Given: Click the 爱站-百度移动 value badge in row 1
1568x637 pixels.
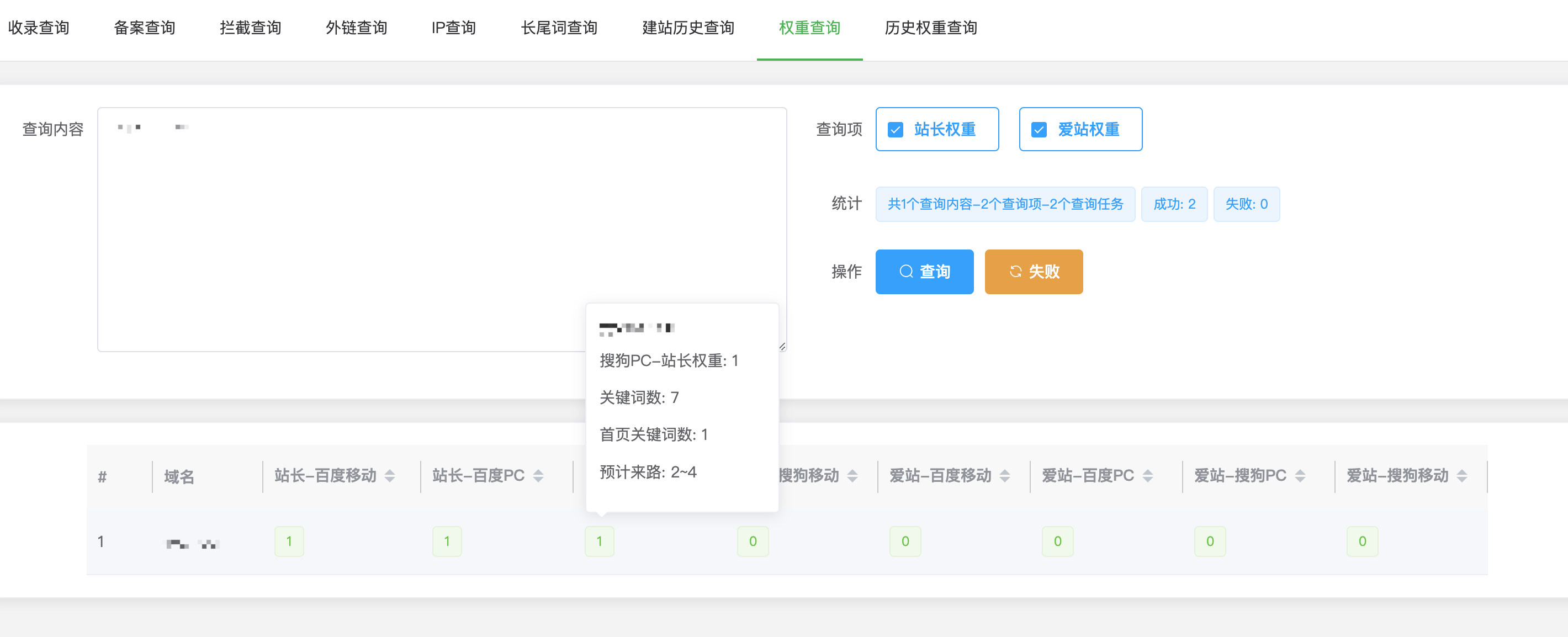Looking at the screenshot, I should click(x=905, y=542).
